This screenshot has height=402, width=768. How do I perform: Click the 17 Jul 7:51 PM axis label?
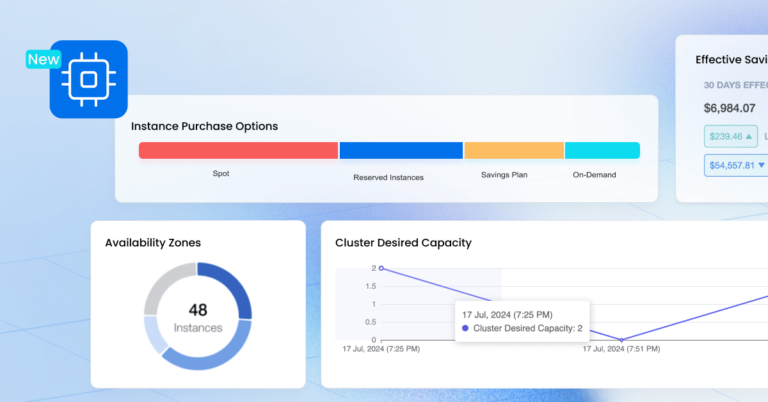621,350
